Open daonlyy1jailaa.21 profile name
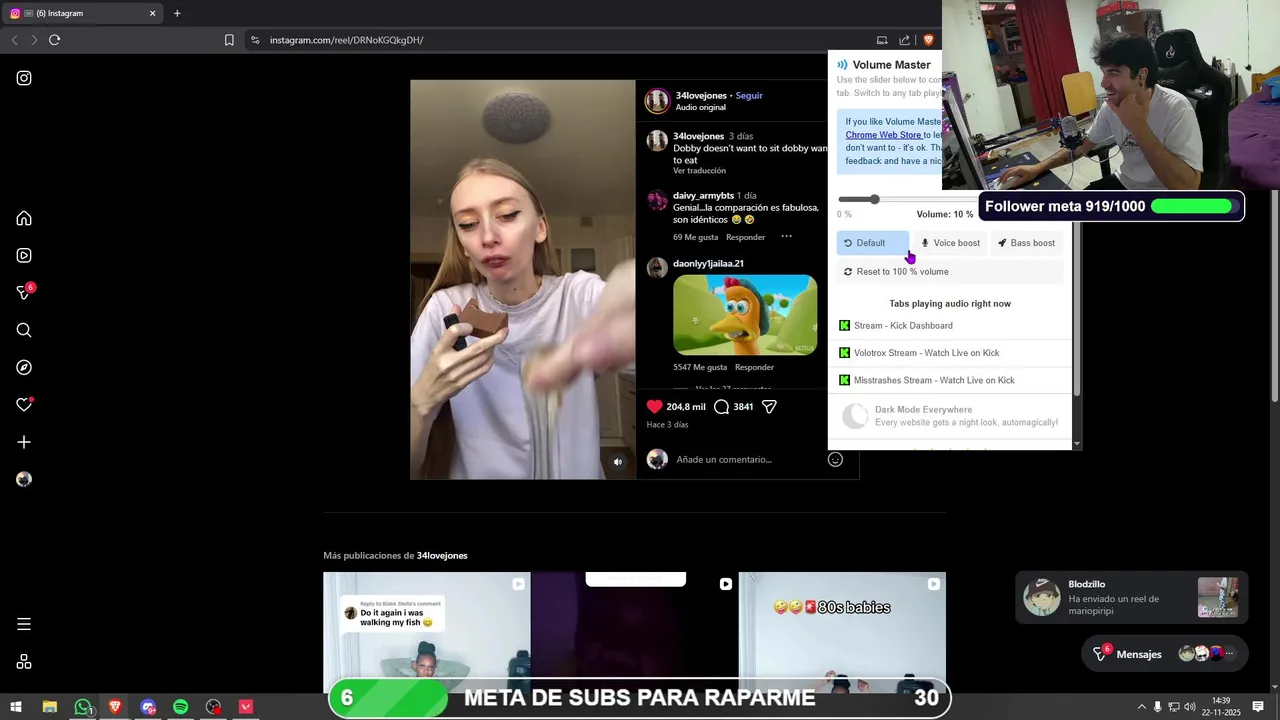 708,264
